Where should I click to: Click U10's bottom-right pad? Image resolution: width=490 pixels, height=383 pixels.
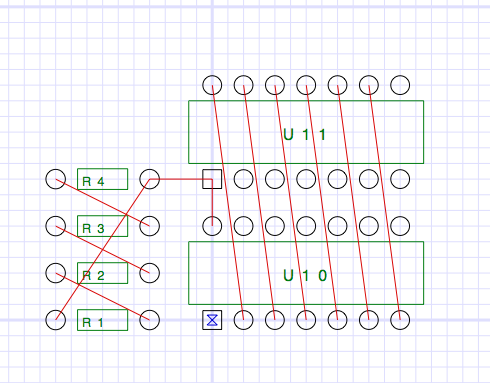click(400, 320)
